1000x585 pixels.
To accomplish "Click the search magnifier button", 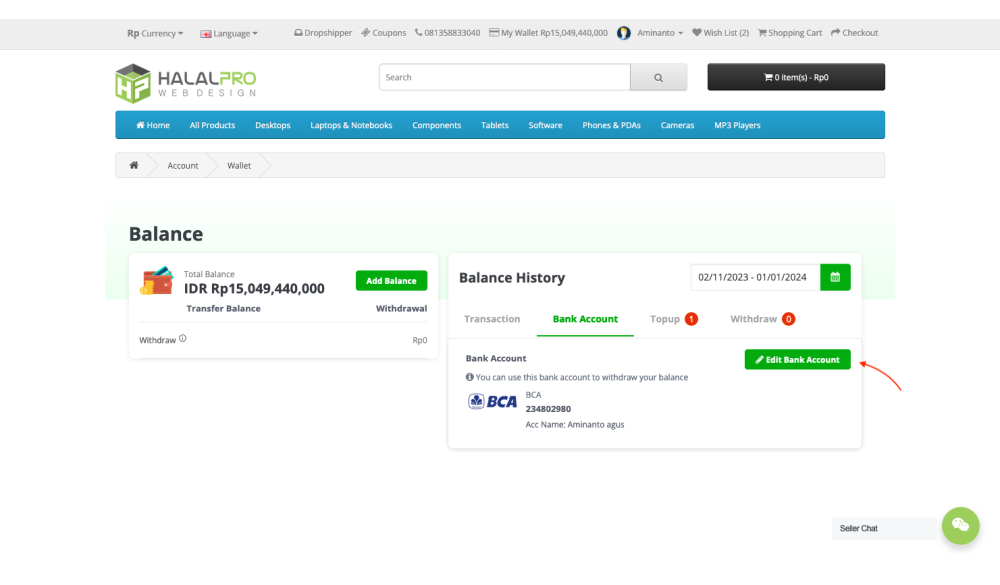I will click(x=658, y=77).
